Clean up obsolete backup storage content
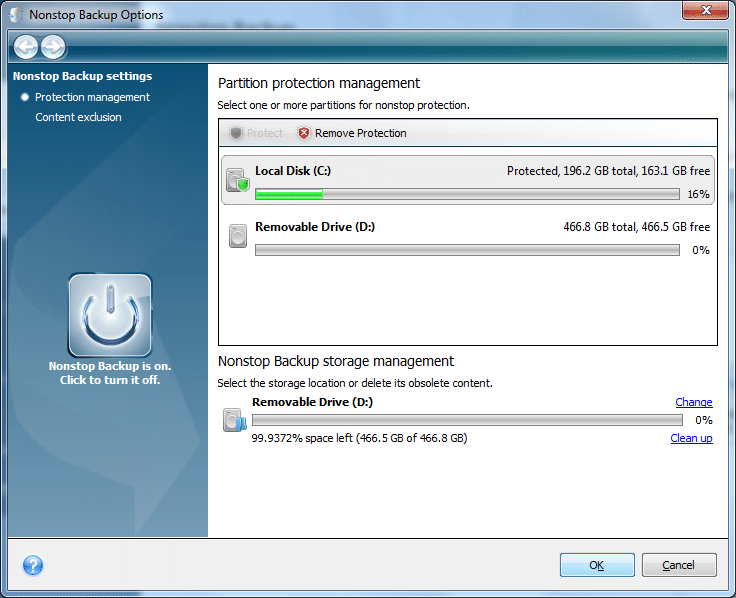 point(691,438)
